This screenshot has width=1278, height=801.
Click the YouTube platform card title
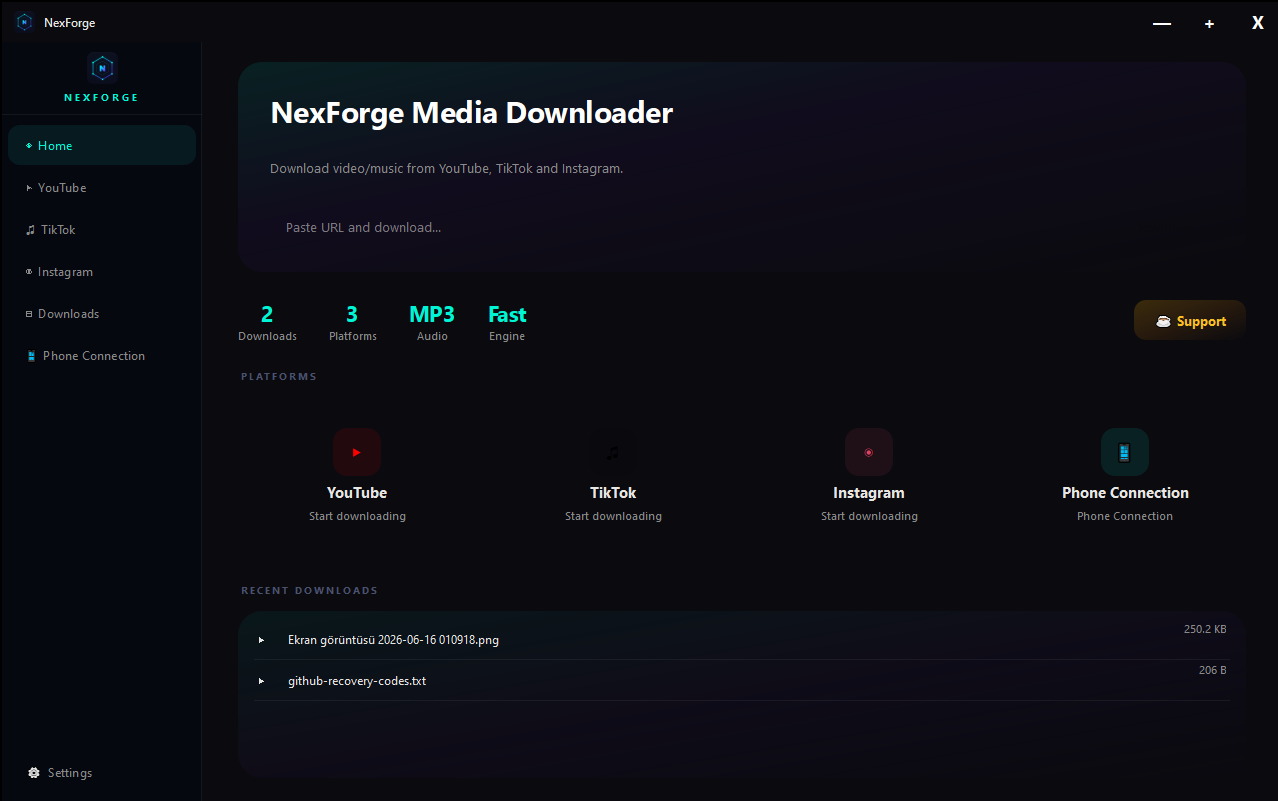[x=357, y=493]
